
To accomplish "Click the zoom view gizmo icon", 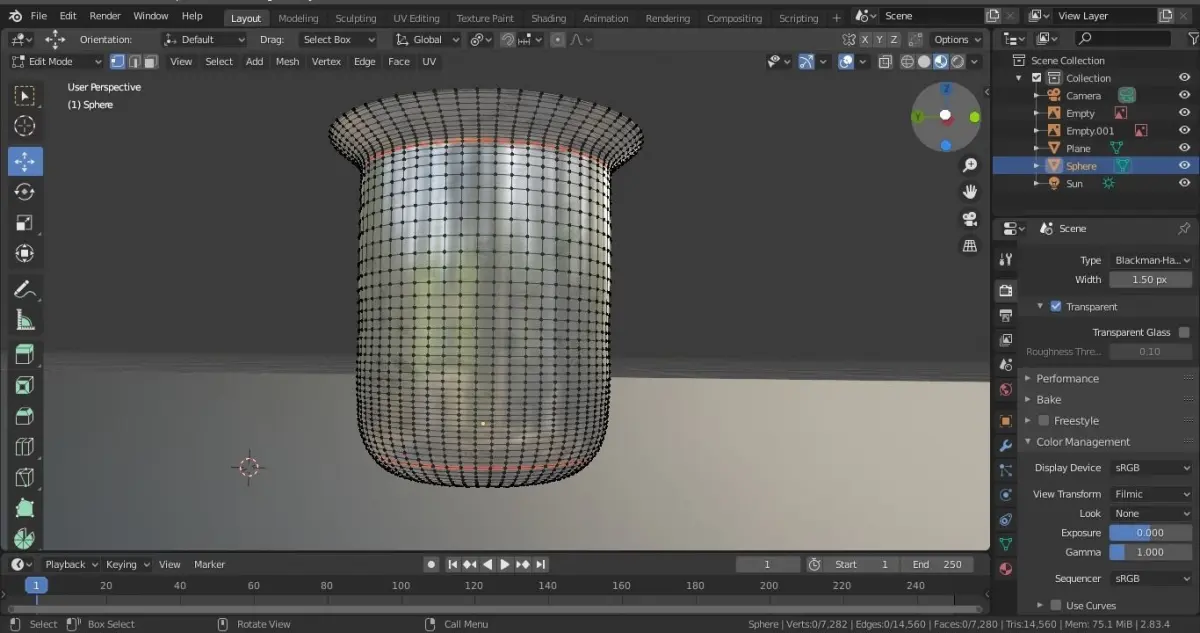I will coord(970,165).
